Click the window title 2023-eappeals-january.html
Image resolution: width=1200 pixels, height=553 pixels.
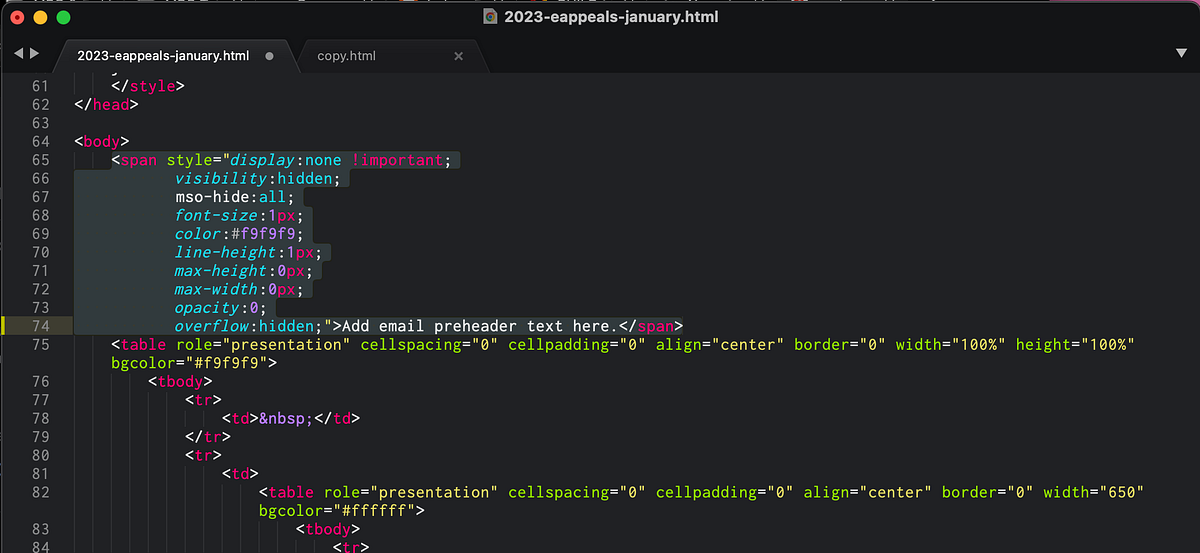(611, 16)
